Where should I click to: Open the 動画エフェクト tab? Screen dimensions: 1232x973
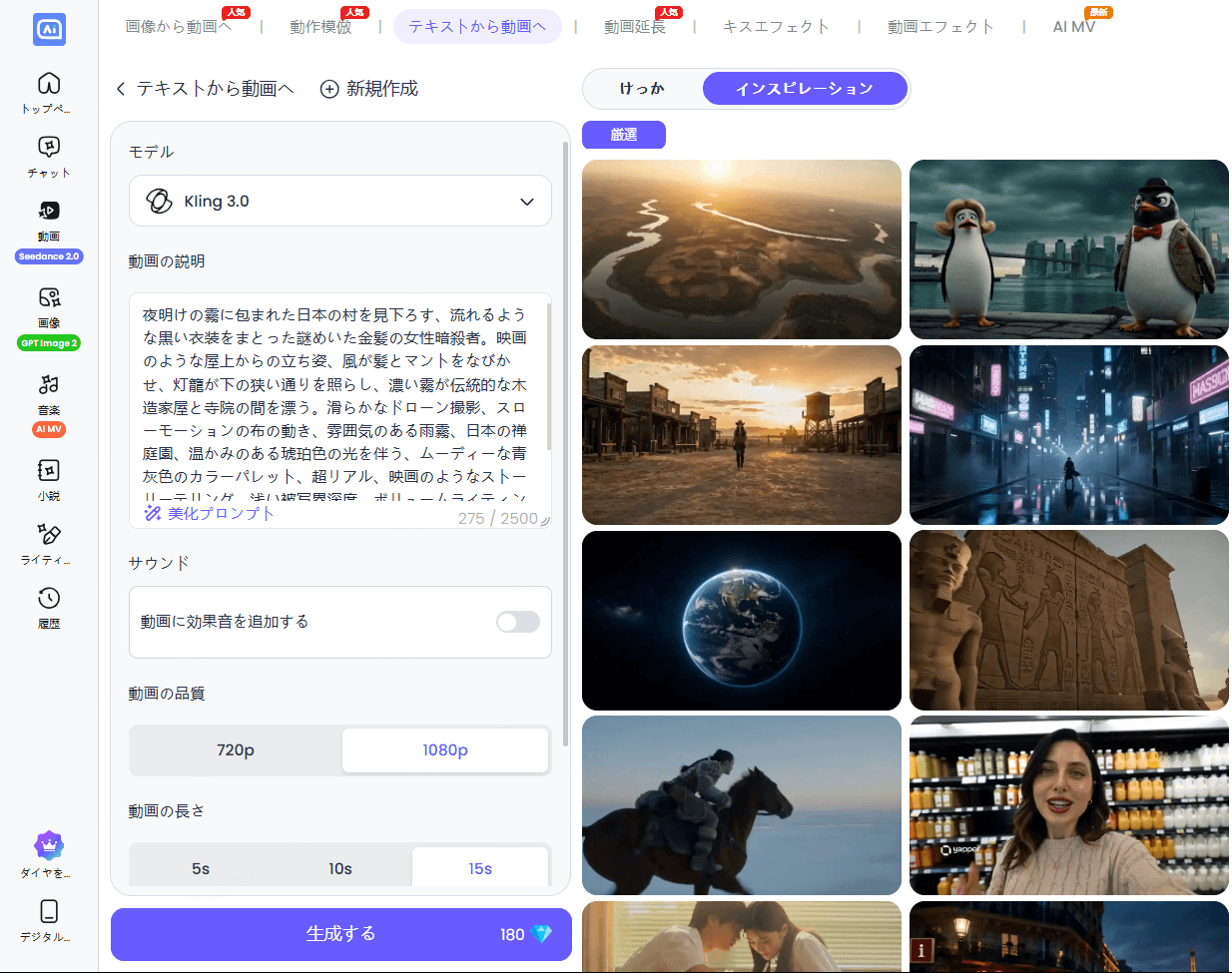tap(941, 27)
